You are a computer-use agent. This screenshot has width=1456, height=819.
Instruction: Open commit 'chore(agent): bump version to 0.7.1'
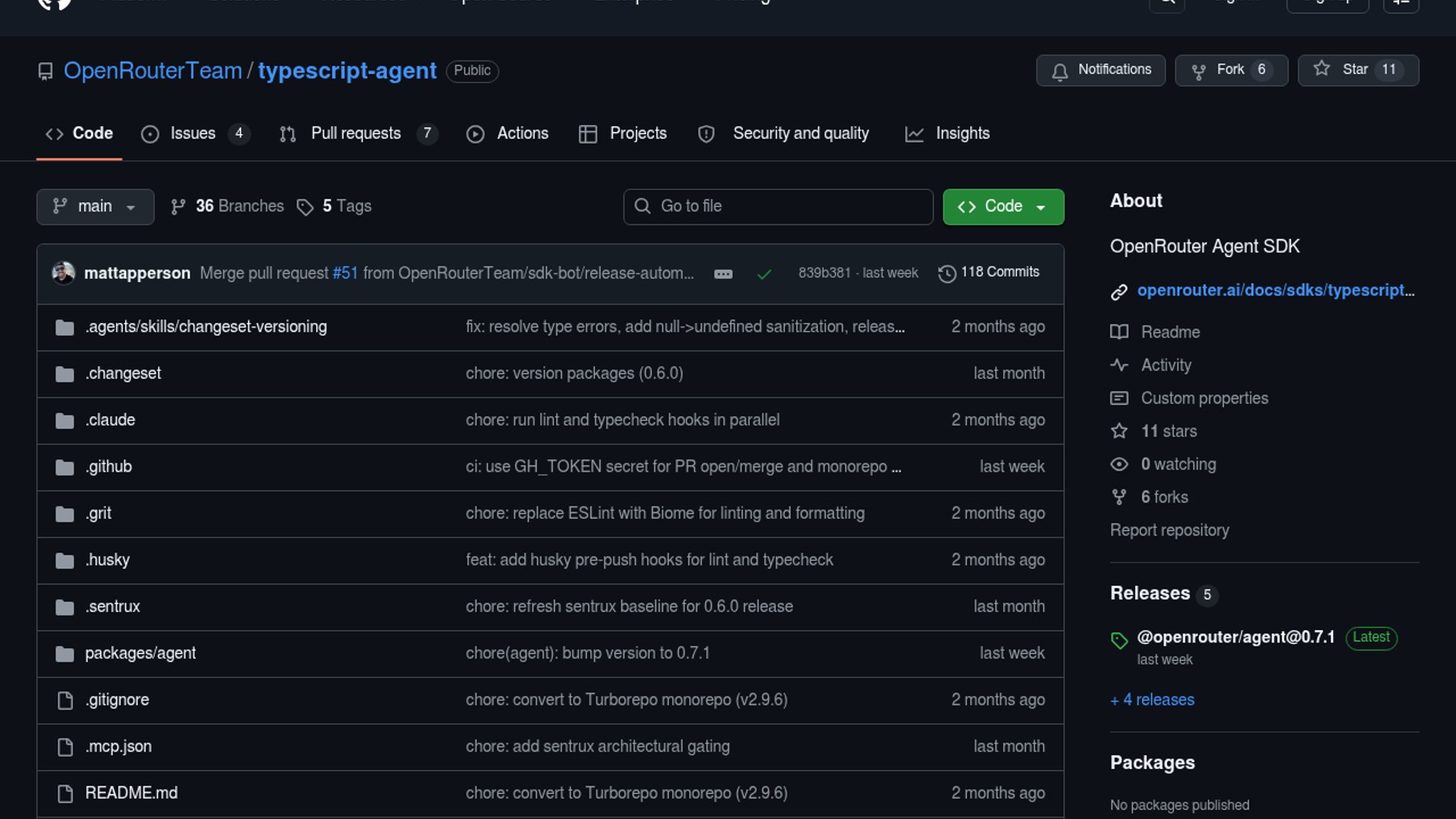click(x=588, y=654)
